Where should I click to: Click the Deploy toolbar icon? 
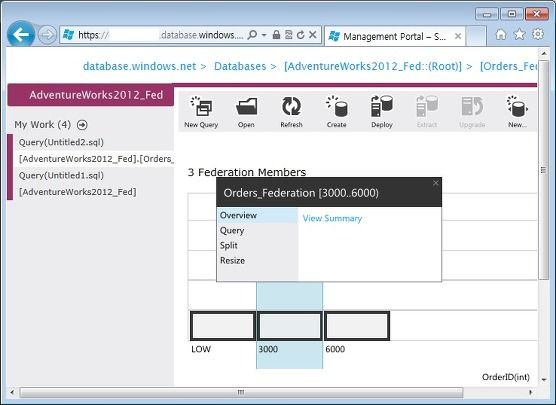coord(382,112)
